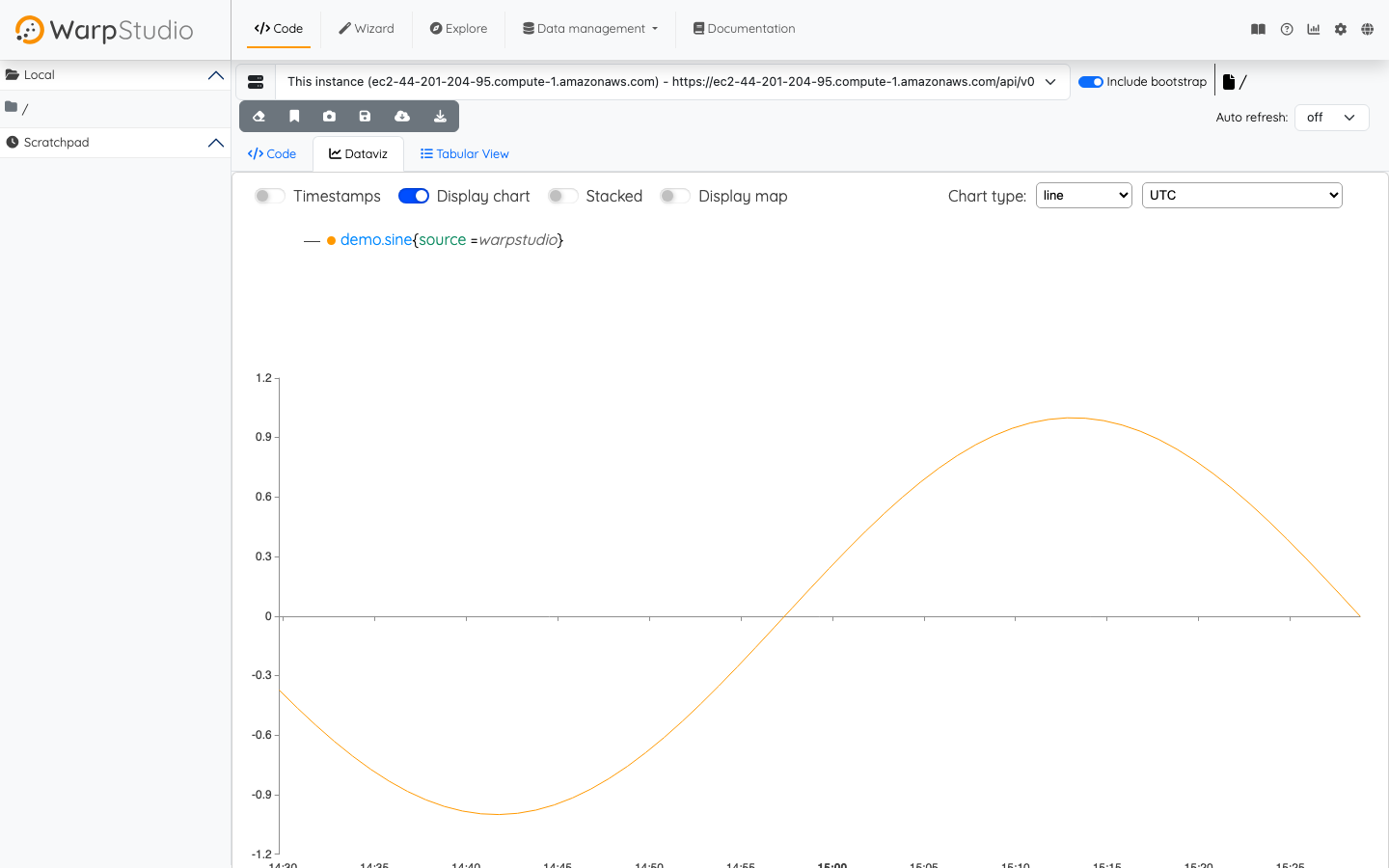Click the server icon beside instance selector
1389x868 pixels.
click(x=256, y=82)
